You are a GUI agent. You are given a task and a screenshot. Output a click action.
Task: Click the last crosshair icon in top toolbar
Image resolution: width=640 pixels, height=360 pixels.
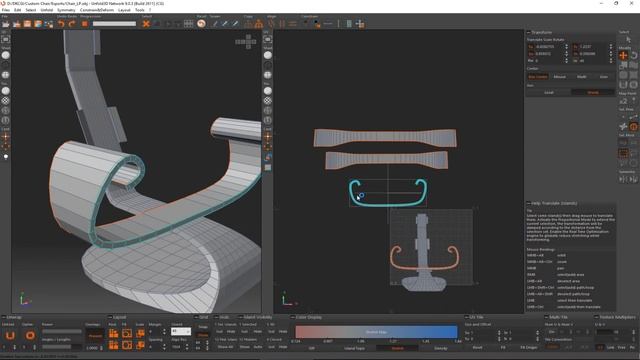point(360,24)
